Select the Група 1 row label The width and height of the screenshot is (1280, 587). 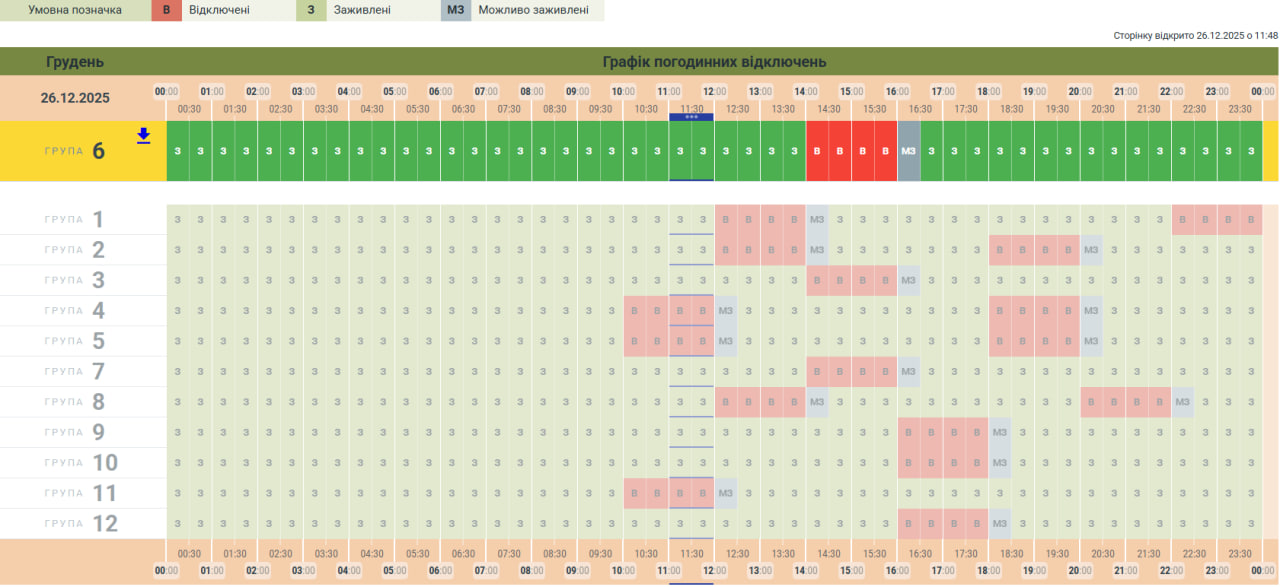[x=75, y=220]
